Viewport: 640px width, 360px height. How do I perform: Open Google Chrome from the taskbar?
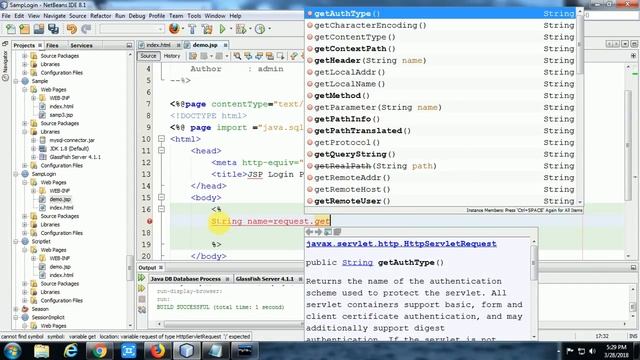click(x=99, y=351)
